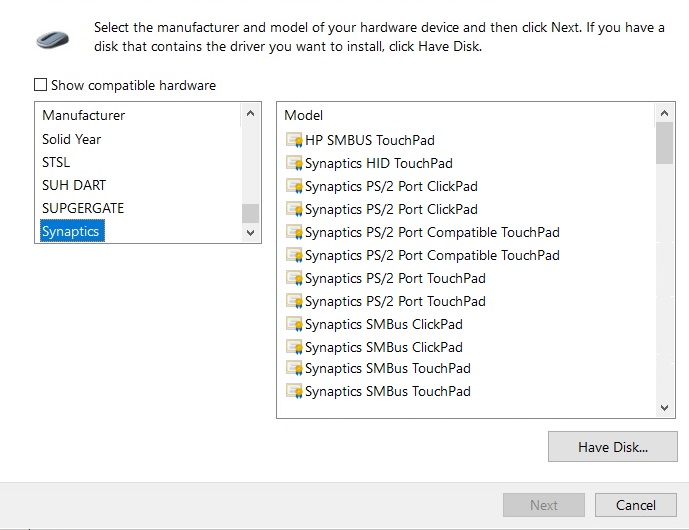Click the Model list's scroll down arrow
Image resolution: width=689 pixels, height=530 pixels.
point(665,407)
